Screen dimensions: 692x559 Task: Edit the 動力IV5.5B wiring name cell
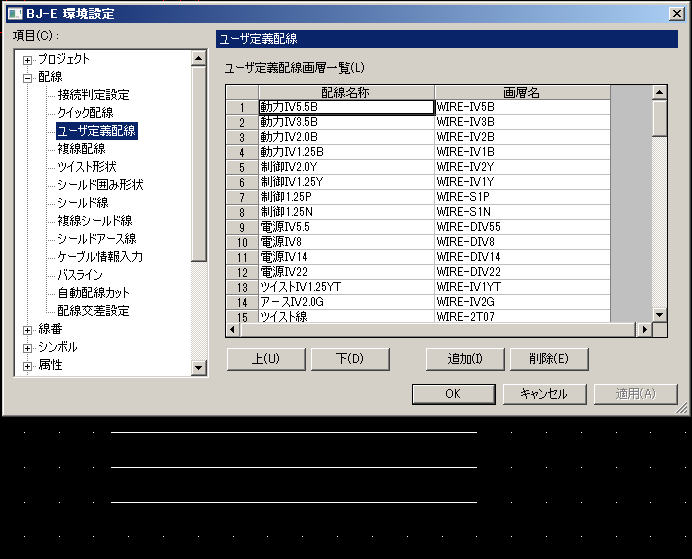tap(346, 107)
